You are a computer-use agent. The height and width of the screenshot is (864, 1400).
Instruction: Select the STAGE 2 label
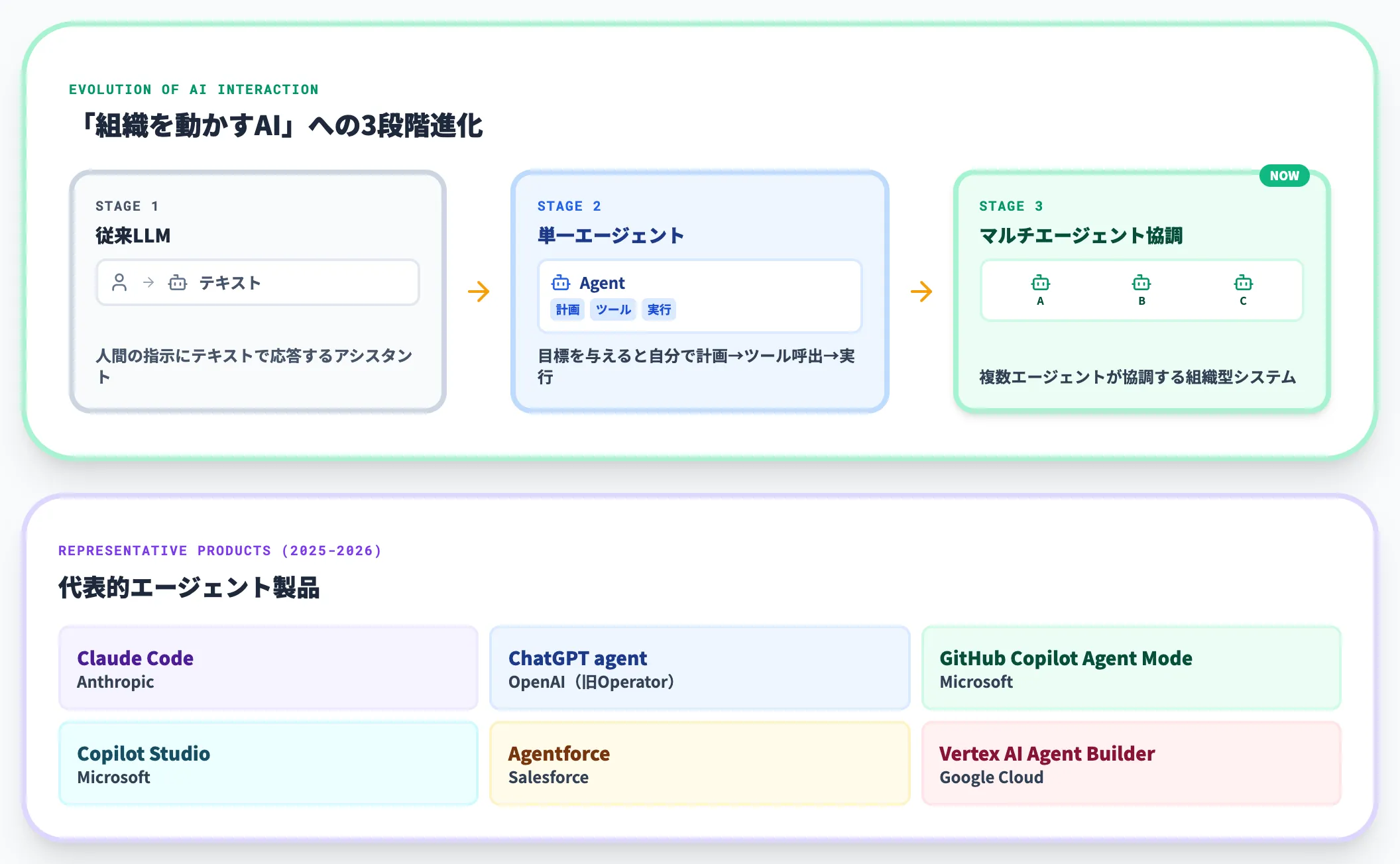(569, 206)
